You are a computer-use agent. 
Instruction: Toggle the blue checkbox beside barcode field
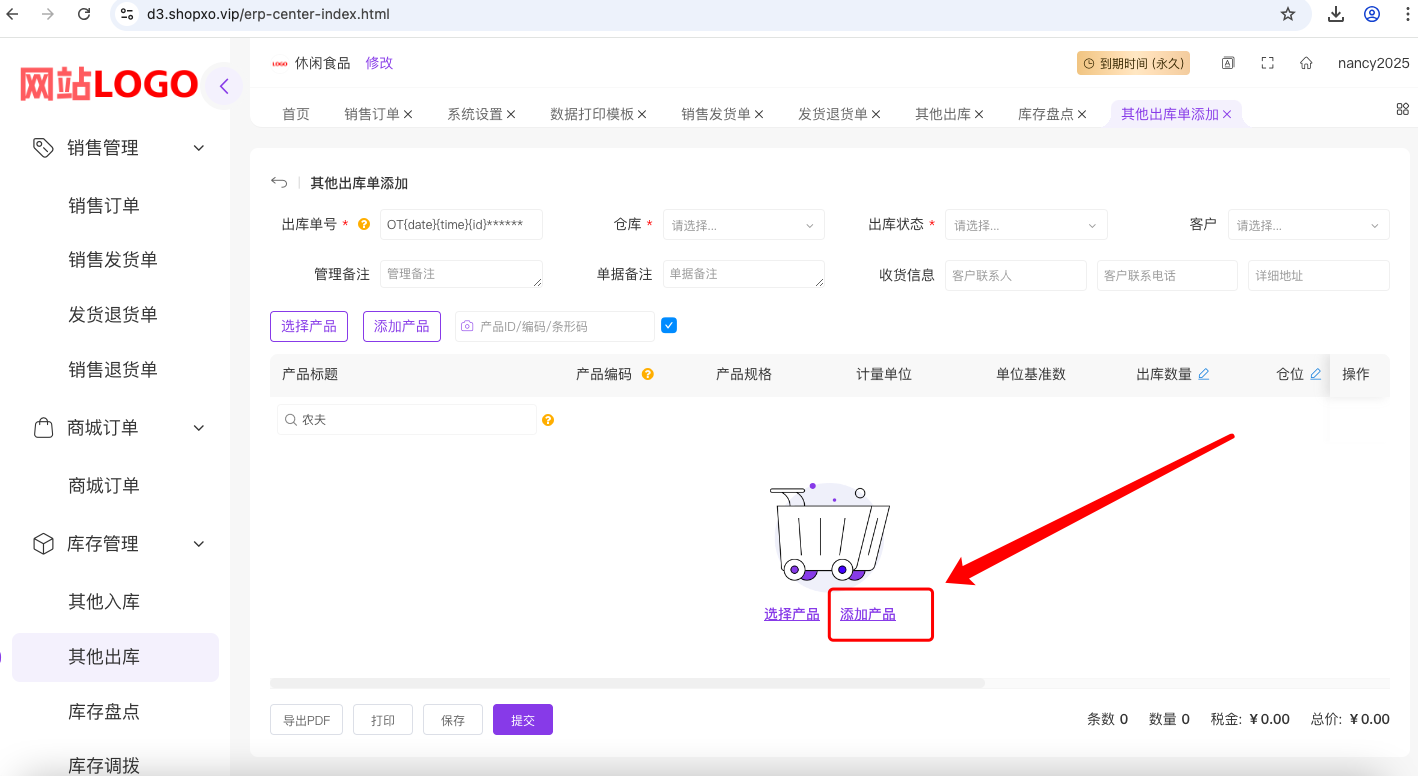click(x=669, y=325)
